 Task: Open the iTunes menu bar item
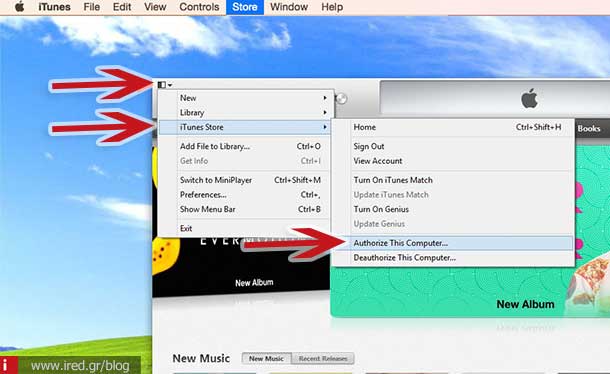[54, 7]
